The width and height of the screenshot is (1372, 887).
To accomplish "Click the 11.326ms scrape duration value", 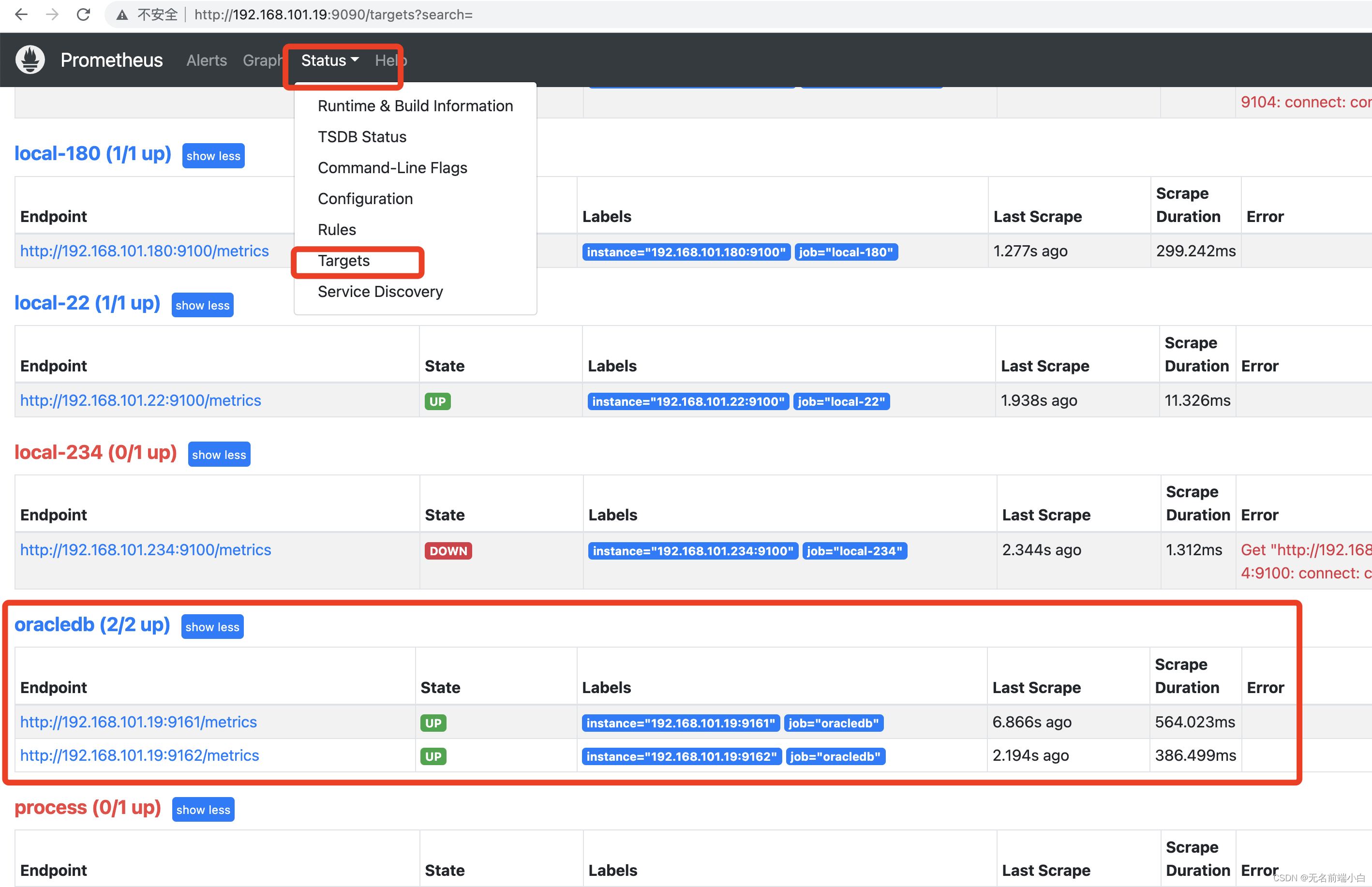I will 1197,400.
